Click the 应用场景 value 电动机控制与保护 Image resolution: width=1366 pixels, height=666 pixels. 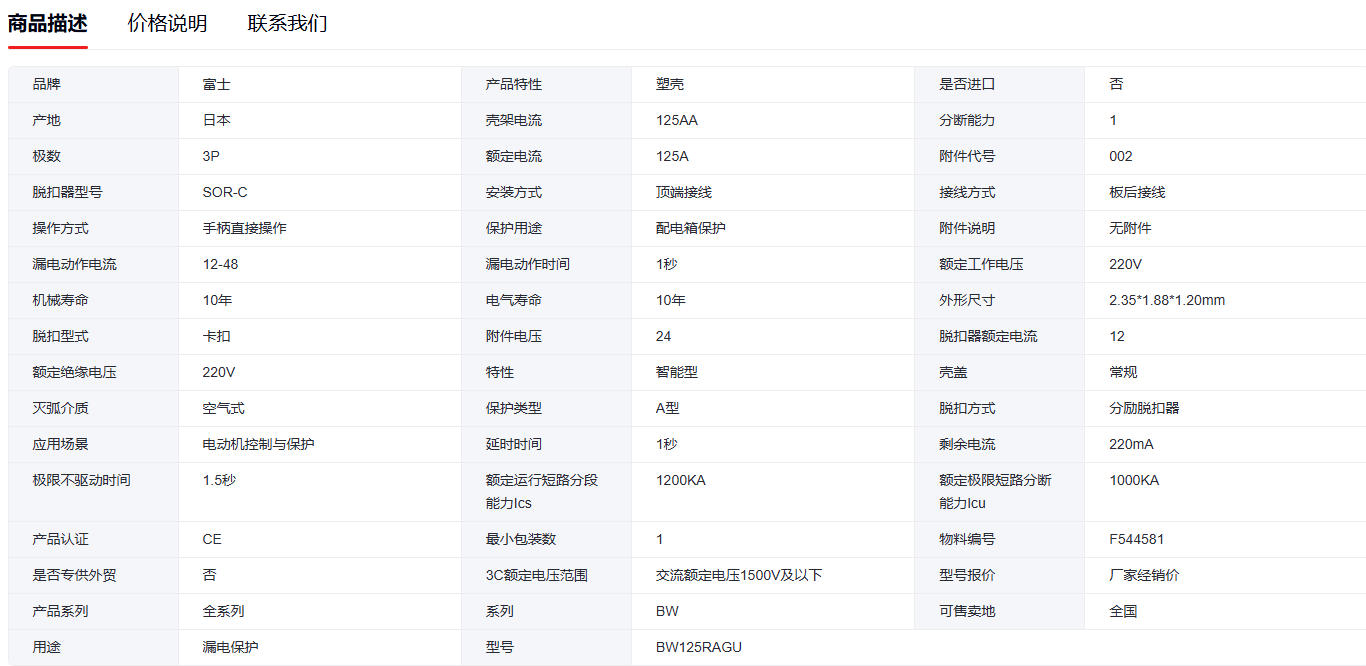click(258, 444)
